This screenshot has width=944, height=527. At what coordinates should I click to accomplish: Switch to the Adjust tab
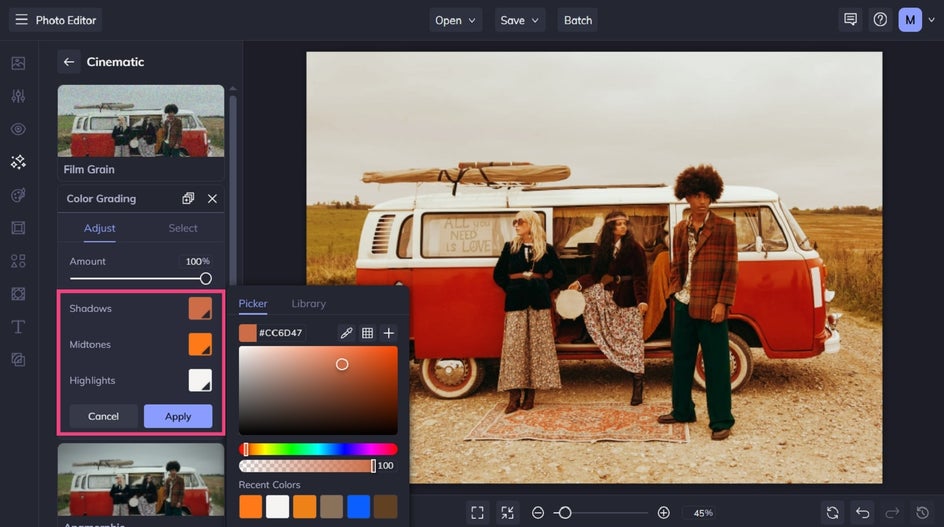99,228
